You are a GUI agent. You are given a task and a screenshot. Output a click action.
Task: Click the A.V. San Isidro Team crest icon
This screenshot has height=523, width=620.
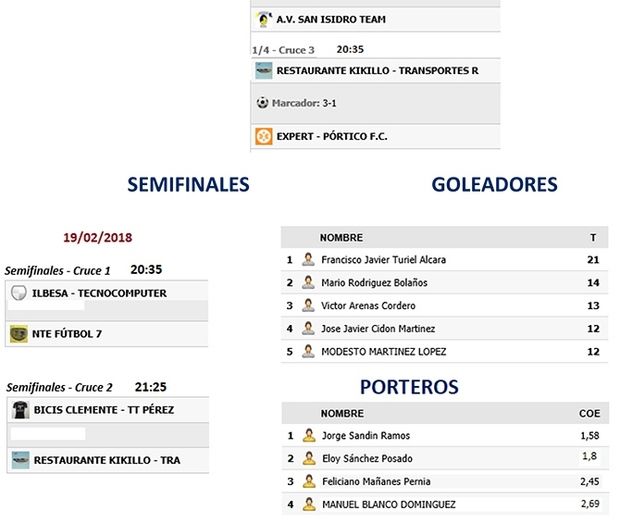pos(263,19)
